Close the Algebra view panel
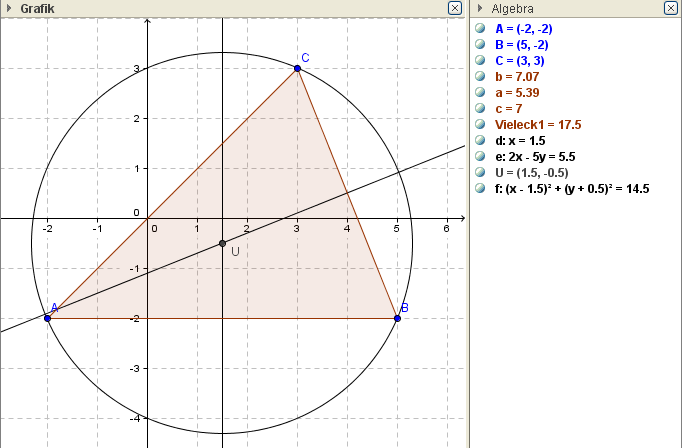682x448 pixels. click(x=671, y=8)
